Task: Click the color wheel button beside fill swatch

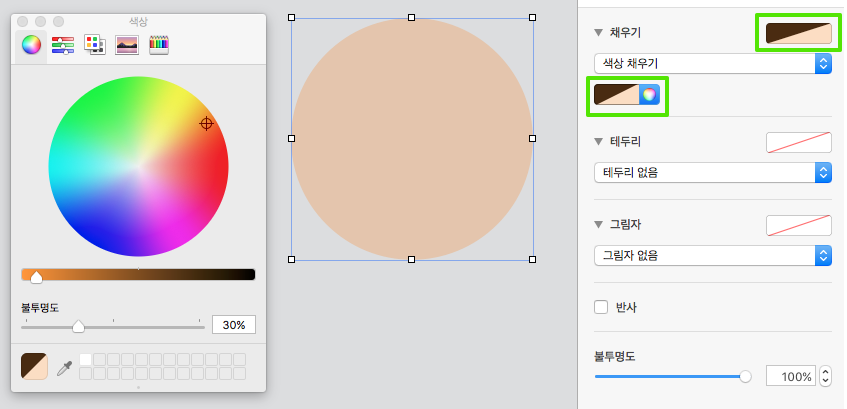Action: (650, 95)
